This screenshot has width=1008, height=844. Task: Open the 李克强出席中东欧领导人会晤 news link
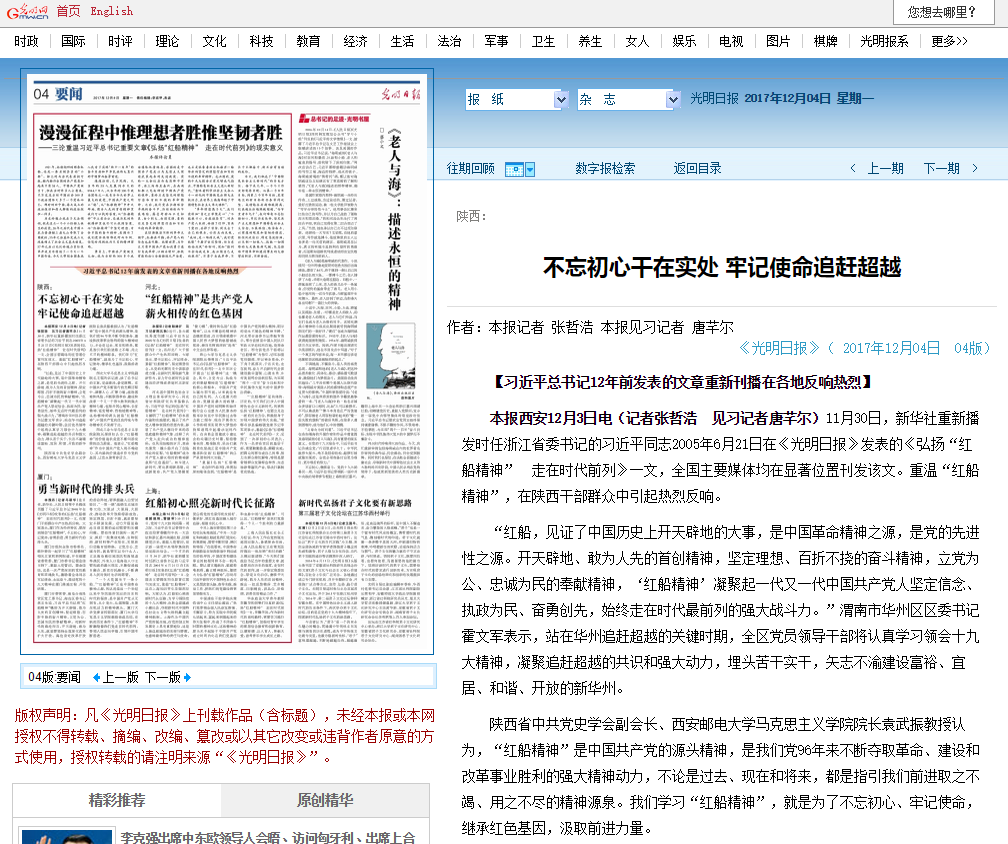pyautogui.click(x=268, y=837)
